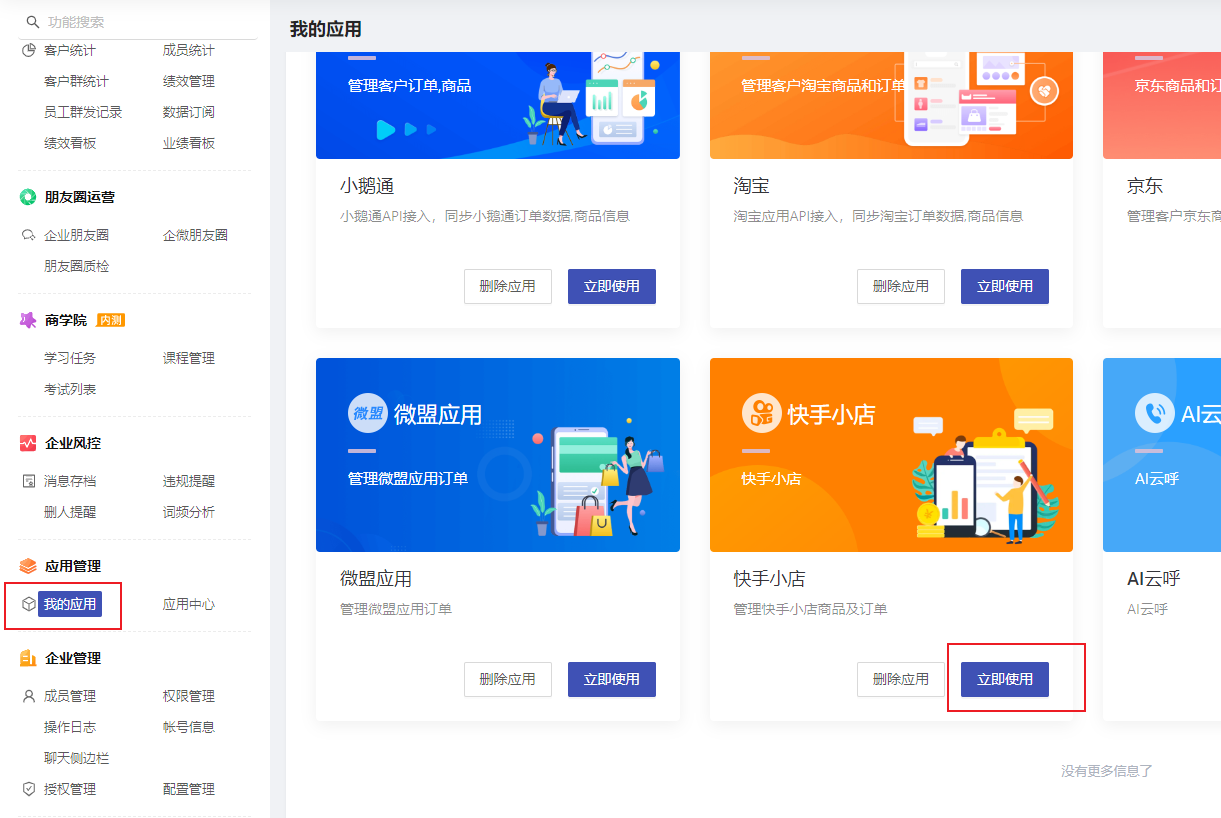The width and height of the screenshot is (1221, 818).
Task: Delete the 微盟应用 application
Action: pyautogui.click(x=508, y=679)
